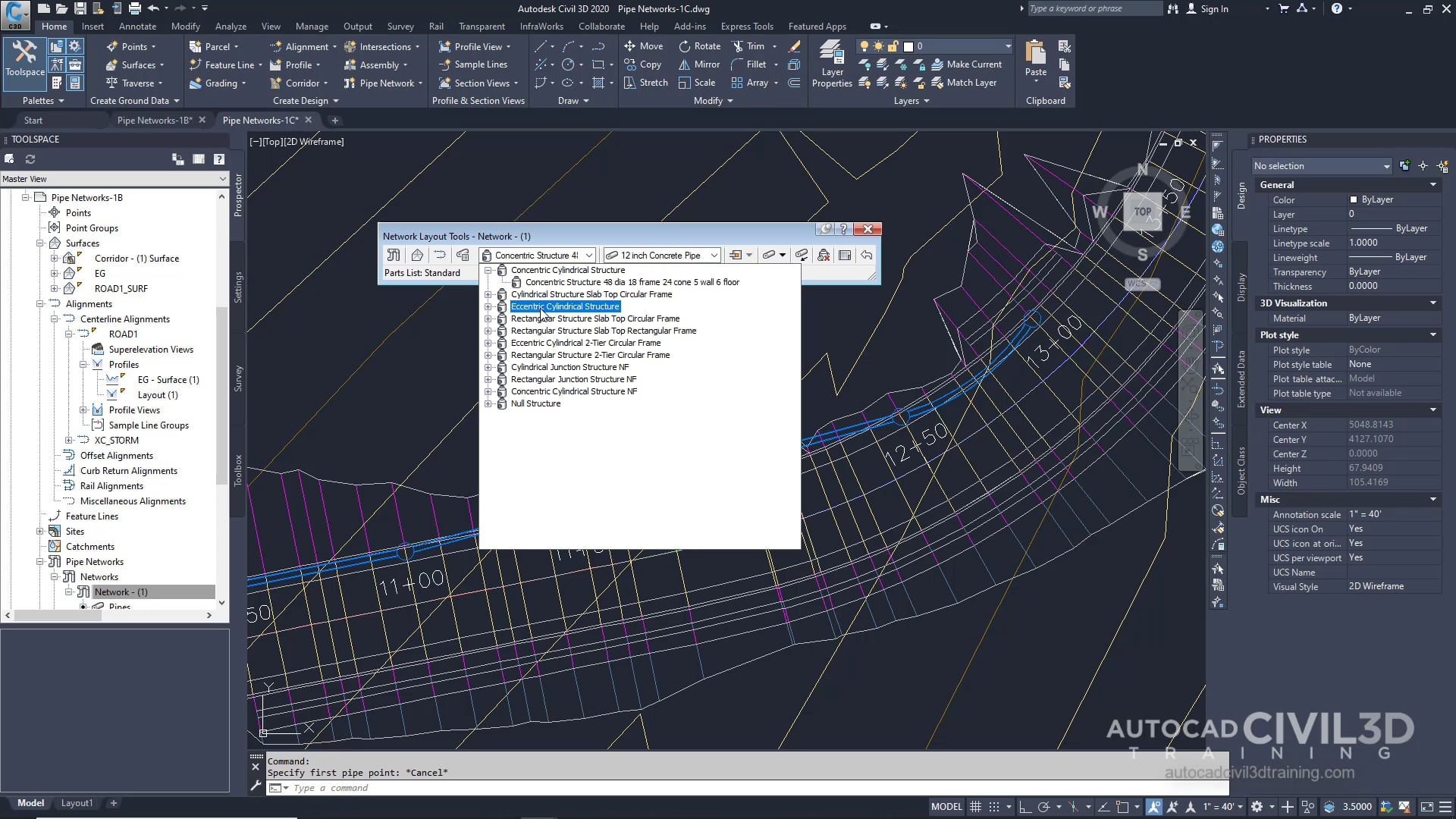Select the Move tool in Modify panel
Image resolution: width=1456 pixels, height=819 pixels.
pos(643,46)
